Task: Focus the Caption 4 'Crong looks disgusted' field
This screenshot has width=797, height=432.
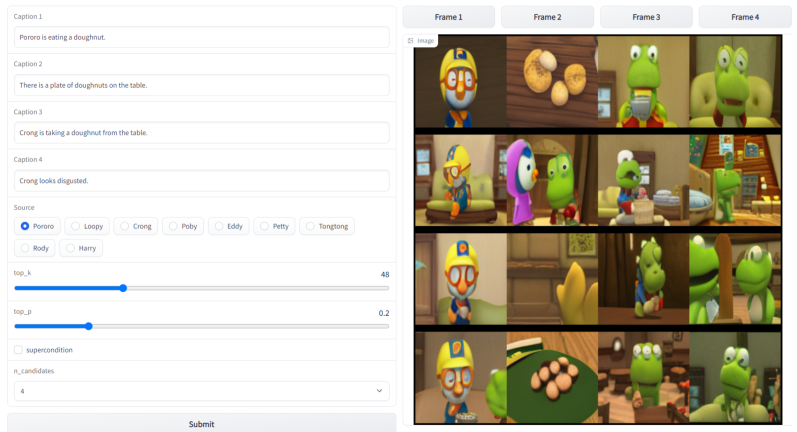Action: pos(202,180)
